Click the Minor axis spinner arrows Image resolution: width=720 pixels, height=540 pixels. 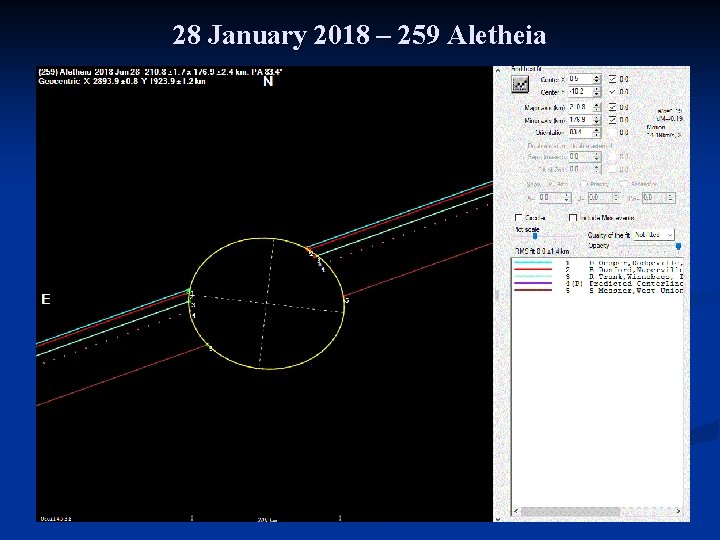[596, 120]
